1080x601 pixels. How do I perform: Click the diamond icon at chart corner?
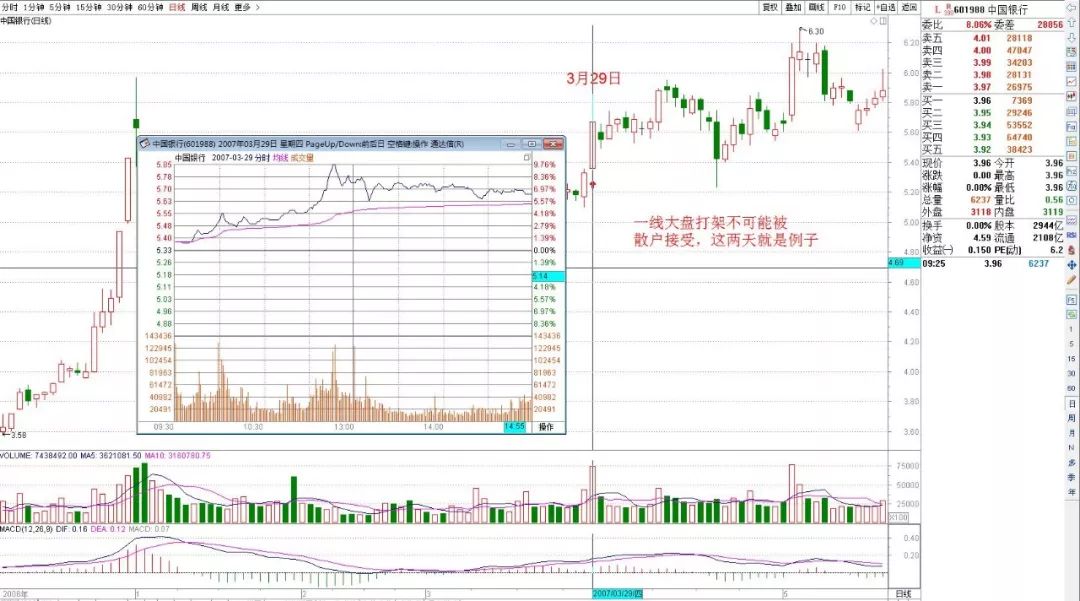tap(874, 21)
